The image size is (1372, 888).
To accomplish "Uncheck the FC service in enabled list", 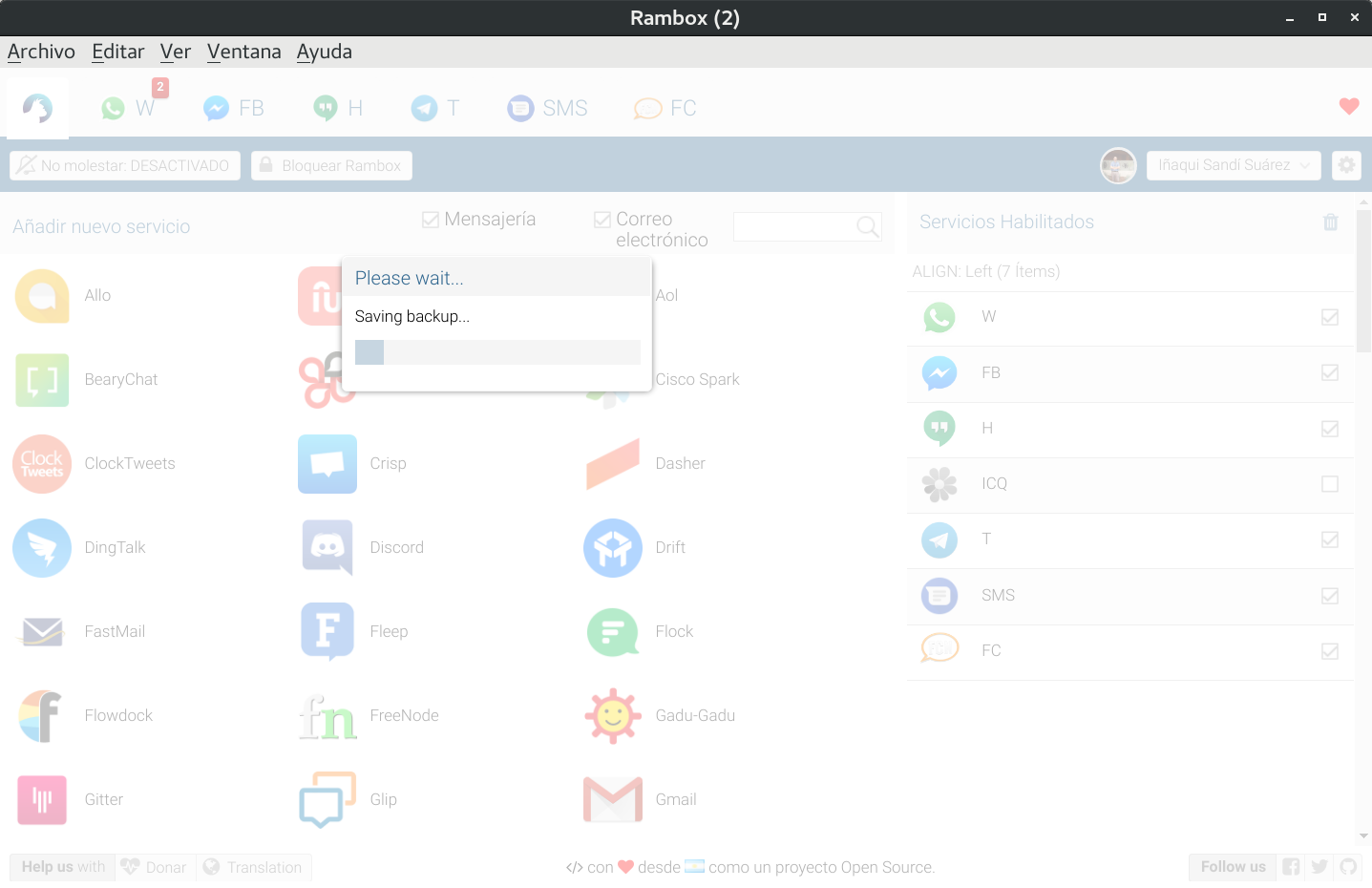I will (1330, 651).
